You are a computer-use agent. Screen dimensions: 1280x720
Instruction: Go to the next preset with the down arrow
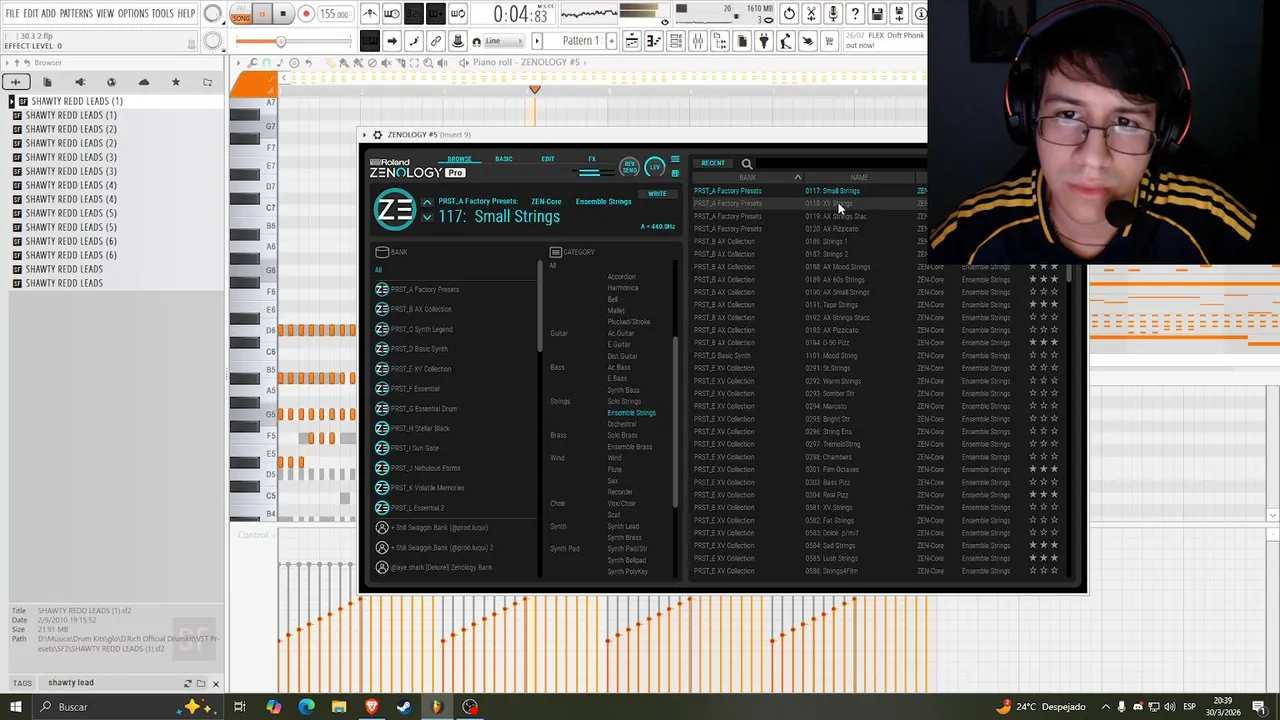[427, 217]
